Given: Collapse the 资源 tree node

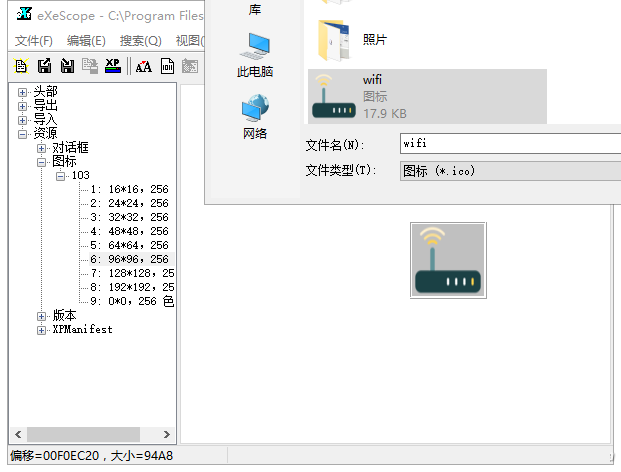Looking at the screenshot, I should click(x=22, y=134).
